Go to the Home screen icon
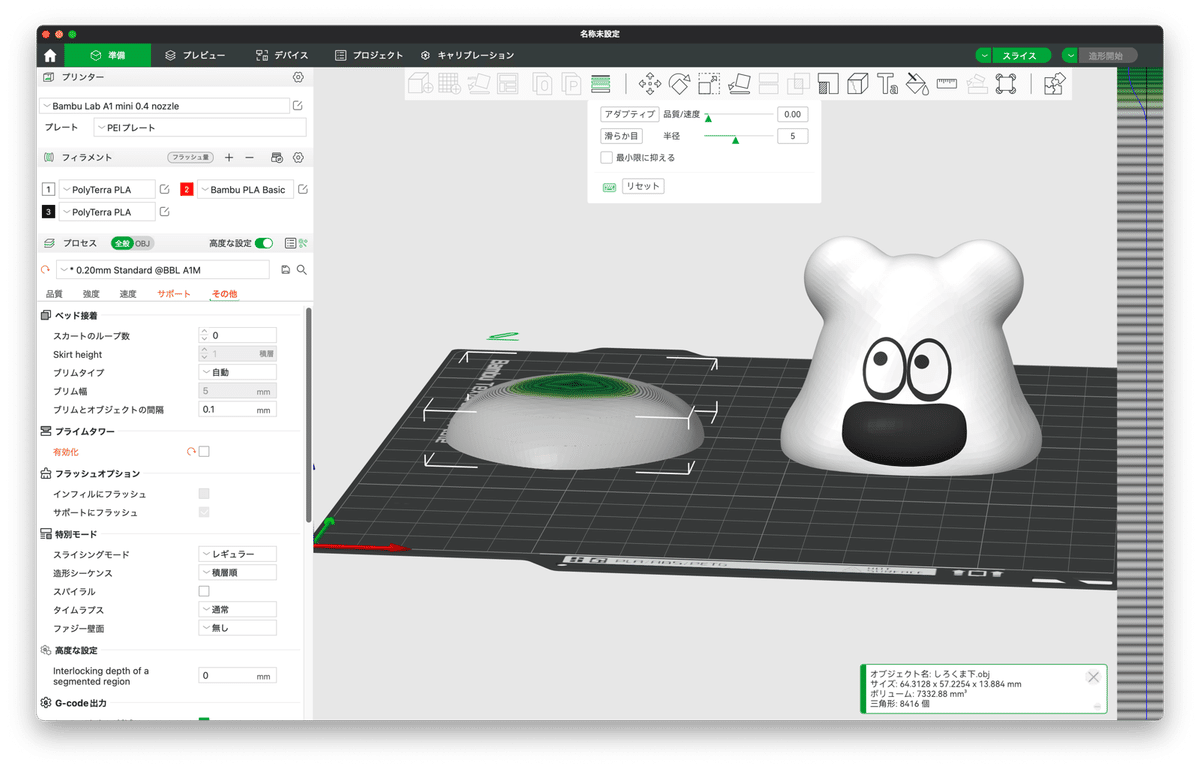The image size is (1200, 769). 50,56
